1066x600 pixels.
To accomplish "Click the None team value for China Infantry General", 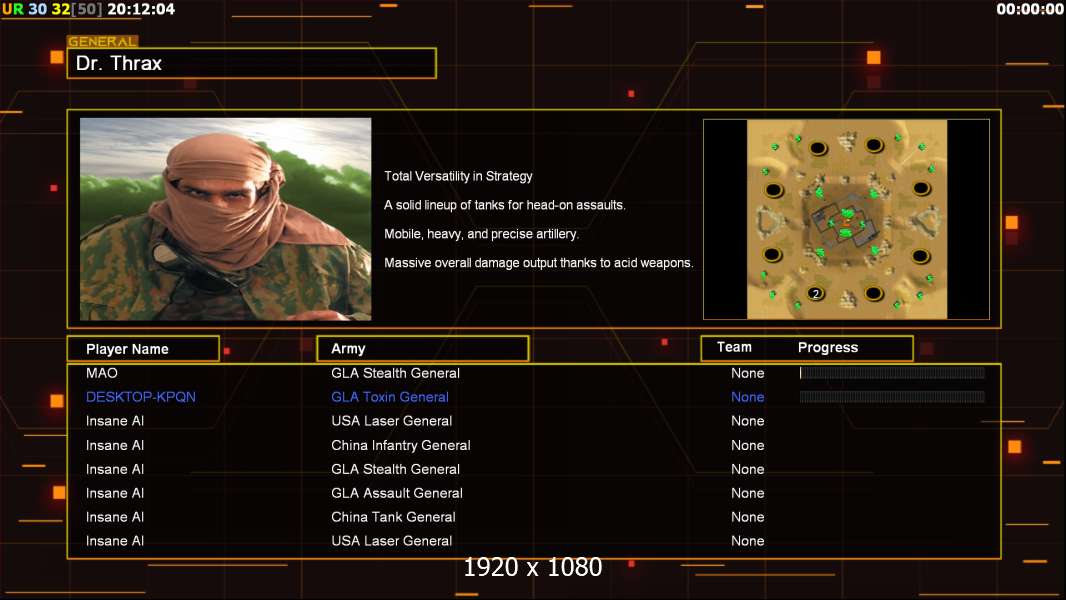I will click(748, 445).
